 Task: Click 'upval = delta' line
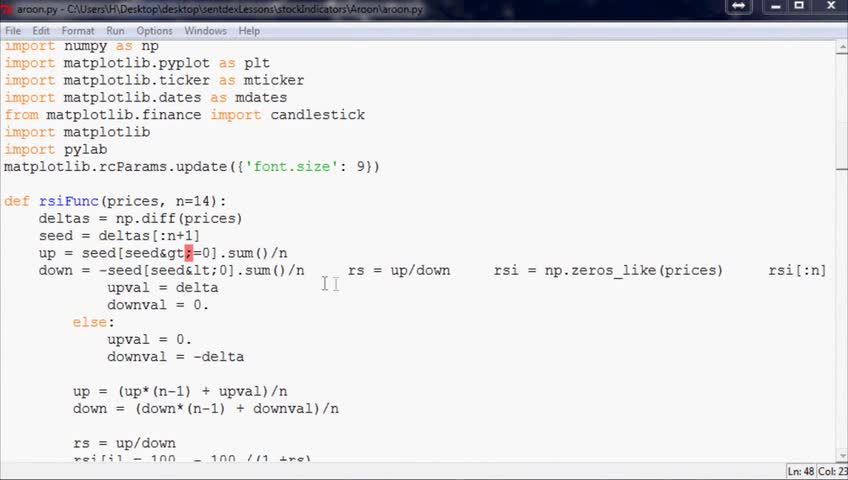pyautogui.click(x=163, y=288)
